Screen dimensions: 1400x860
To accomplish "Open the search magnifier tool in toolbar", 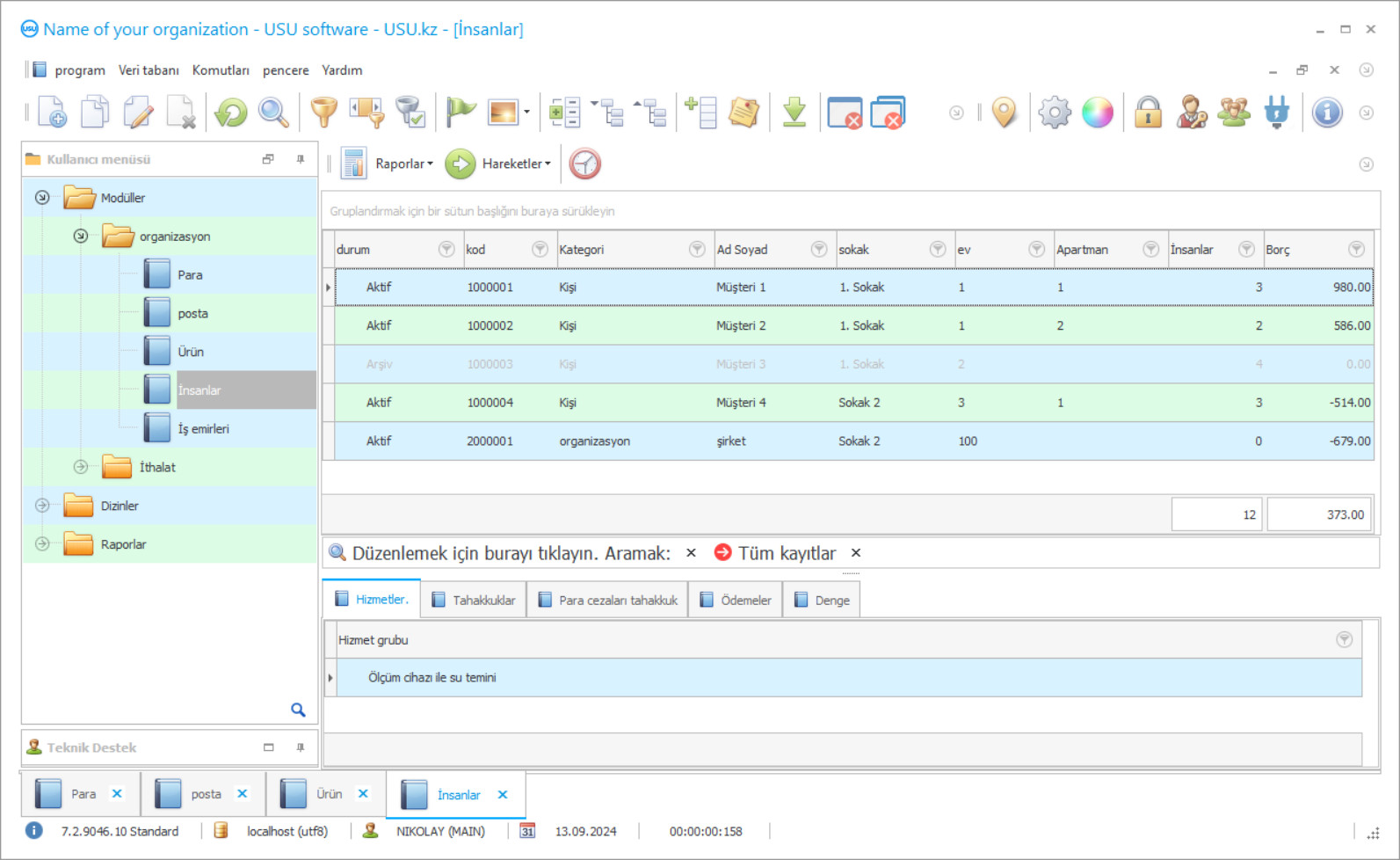I will point(273,113).
